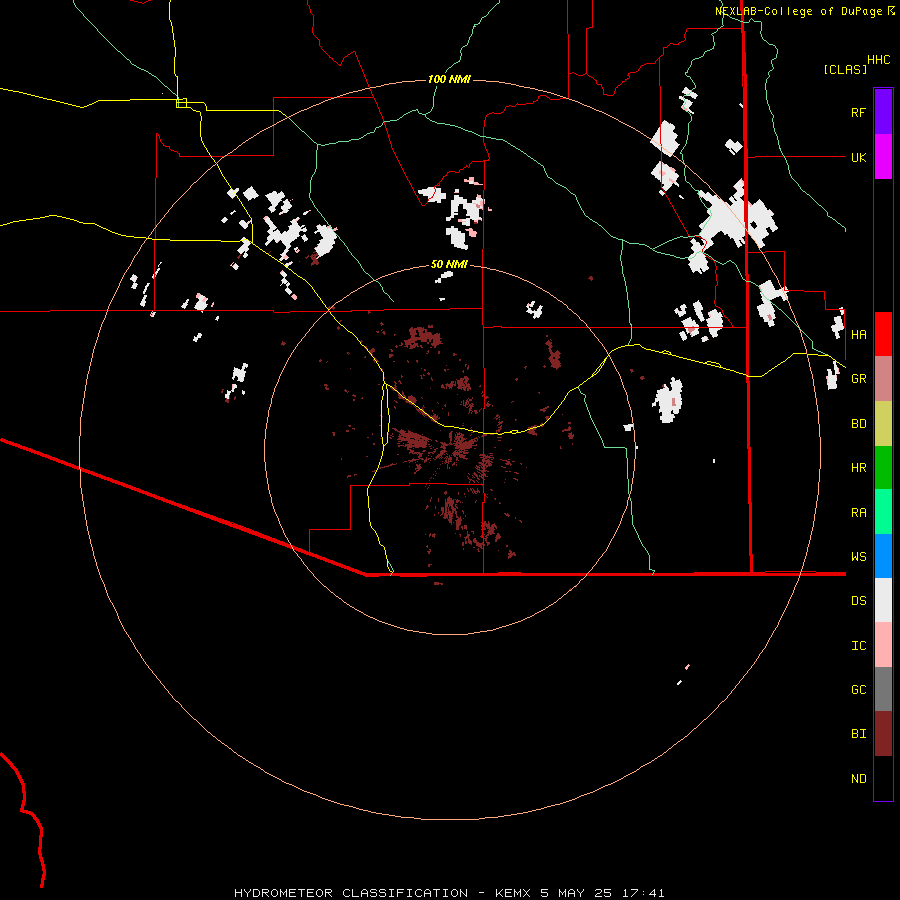Click the RA light green legend swatch

(883, 512)
